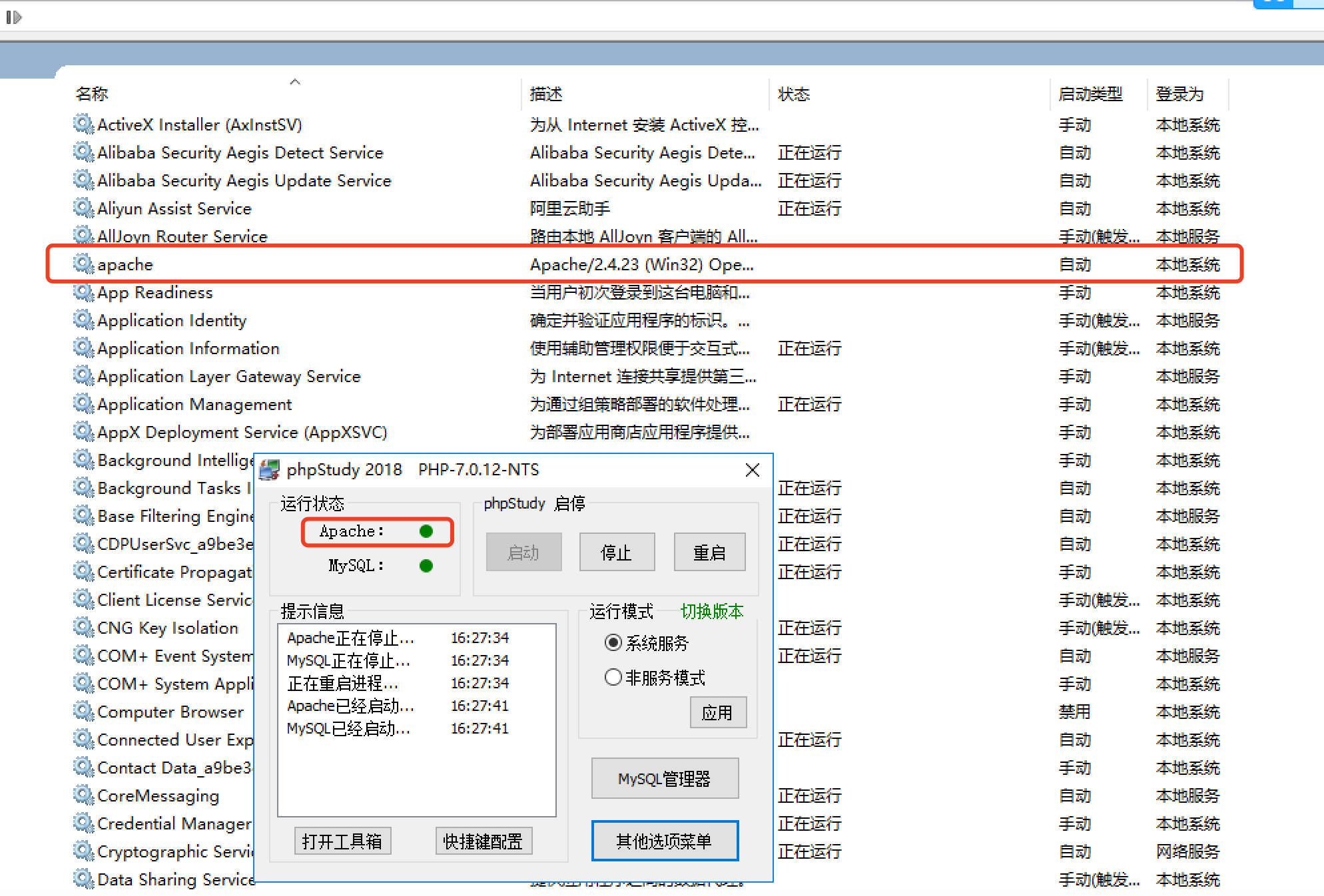
Task: Click the empty area of the phpStudy log box
Action: [x=417, y=777]
